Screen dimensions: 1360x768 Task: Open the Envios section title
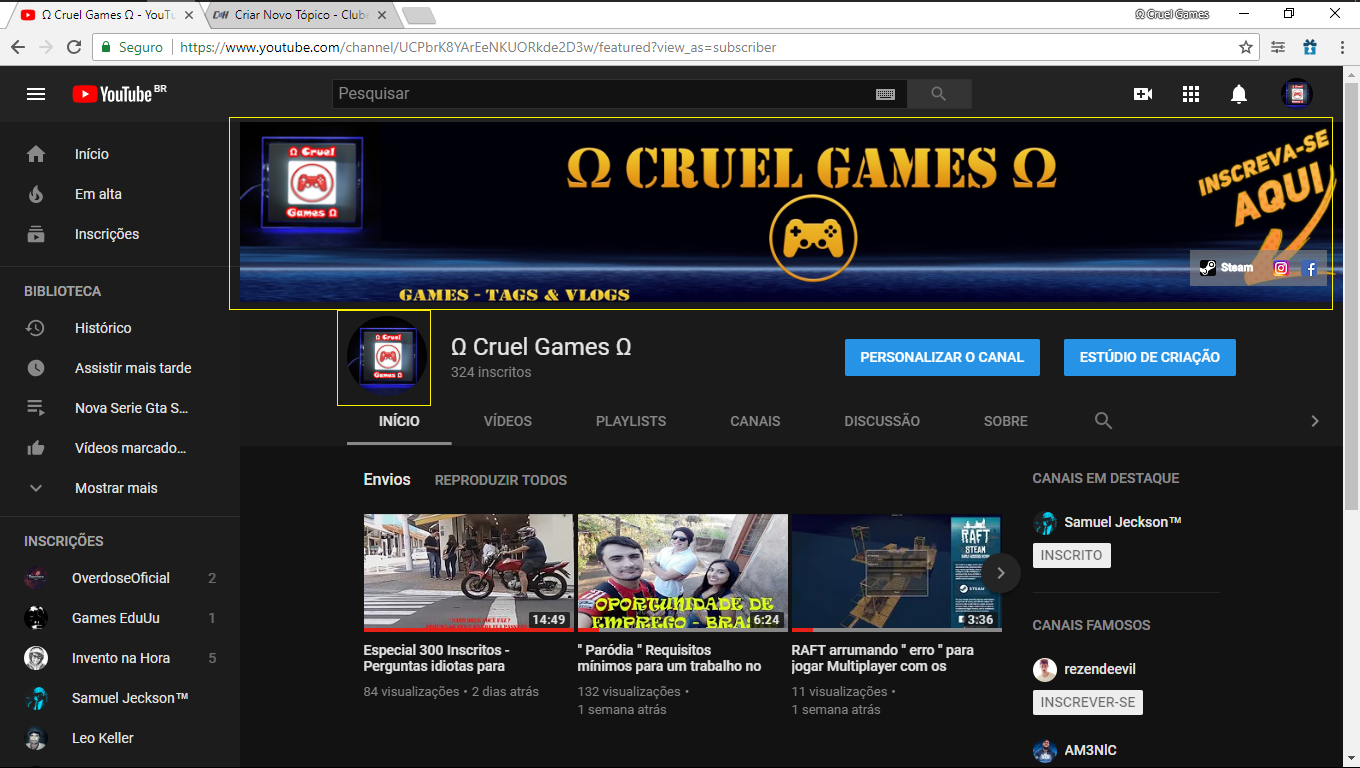coord(387,480)
